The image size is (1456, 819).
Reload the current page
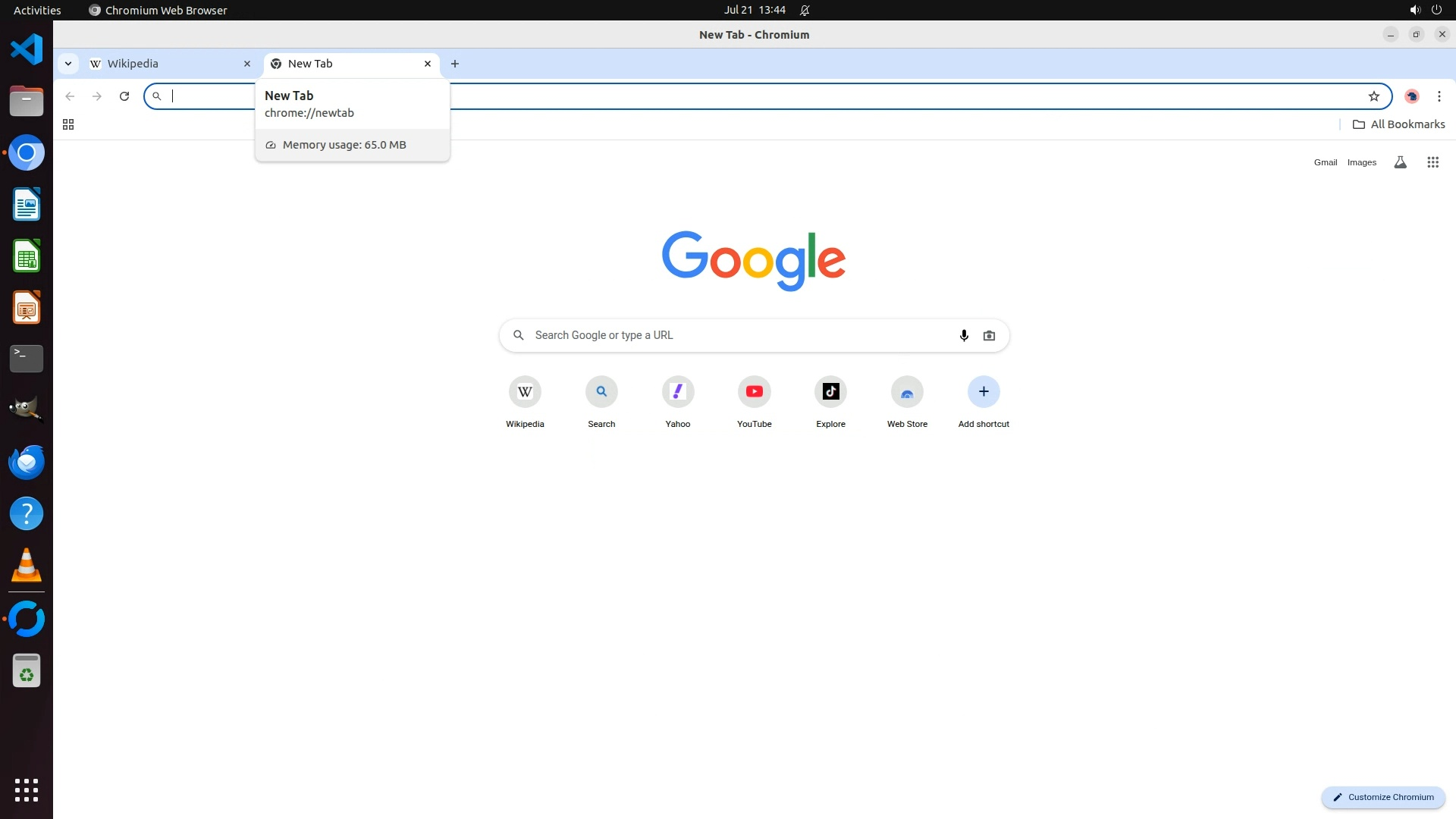[124, 96]
